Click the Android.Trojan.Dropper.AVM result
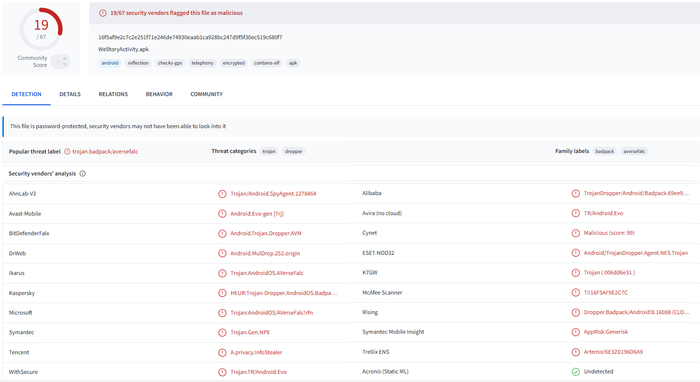The width and height of the screenshot is (700, 382). [x=266, y=233]
